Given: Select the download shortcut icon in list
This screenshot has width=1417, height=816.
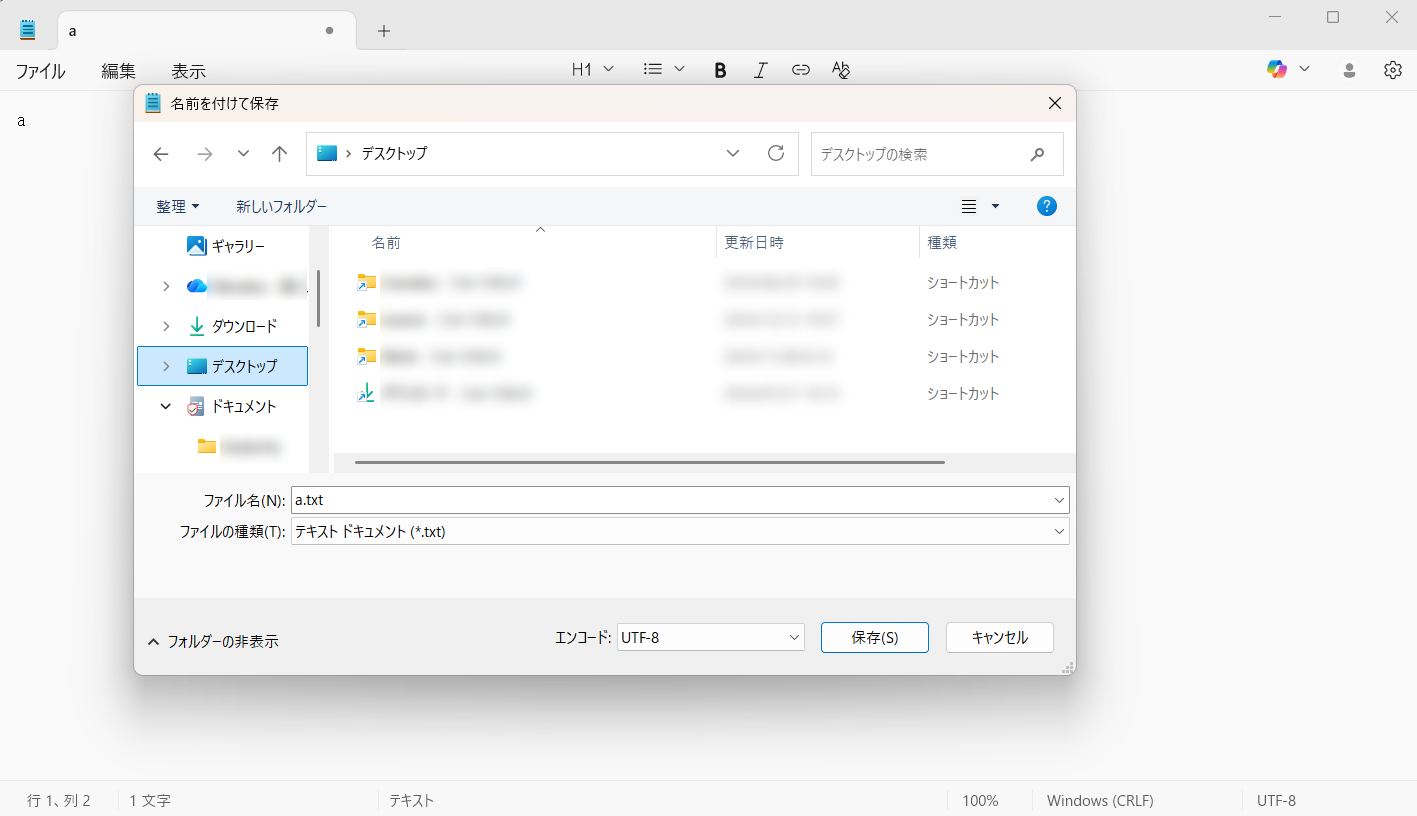Looking at the screenshot, I should 366,393.
